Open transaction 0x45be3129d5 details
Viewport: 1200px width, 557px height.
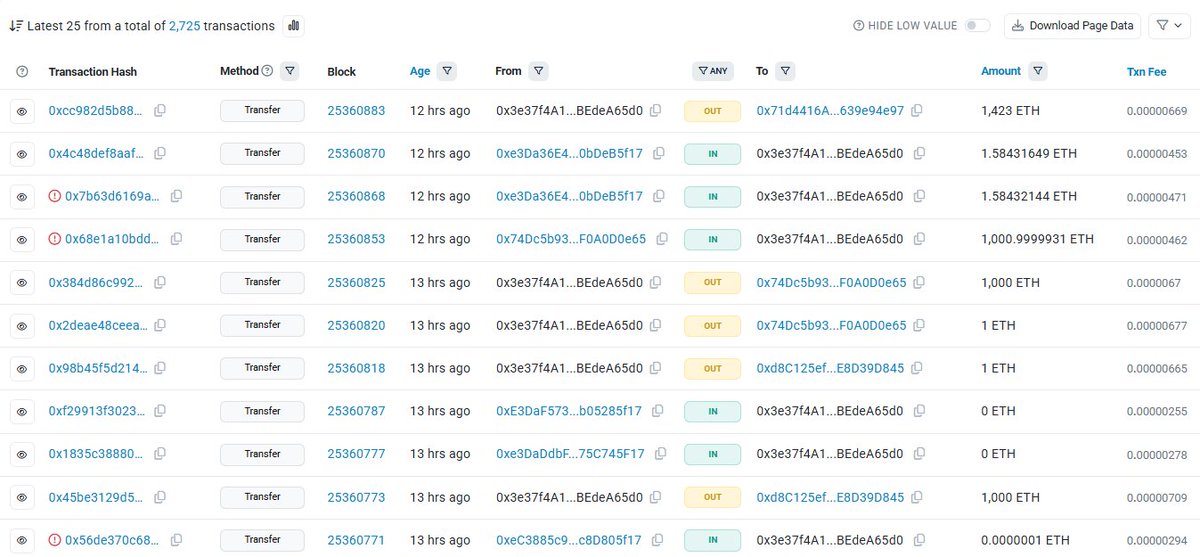click(x=96, y=497)
